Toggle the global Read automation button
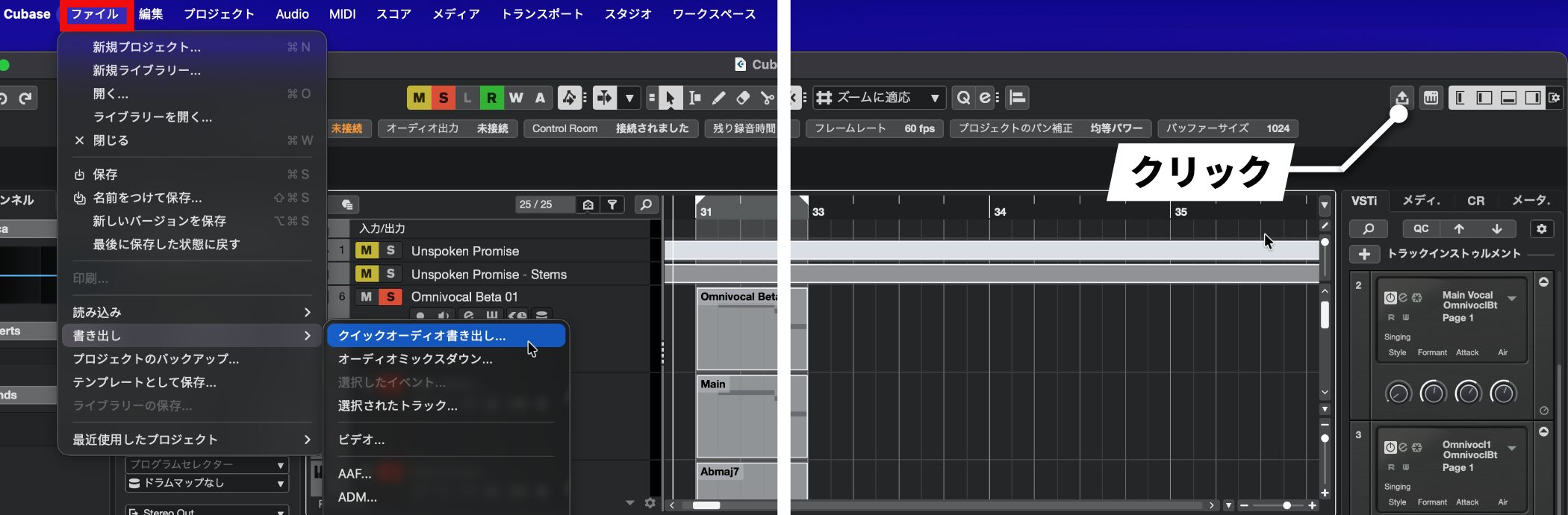Viewport: 1568px width, 515px height. click(491, 98)
